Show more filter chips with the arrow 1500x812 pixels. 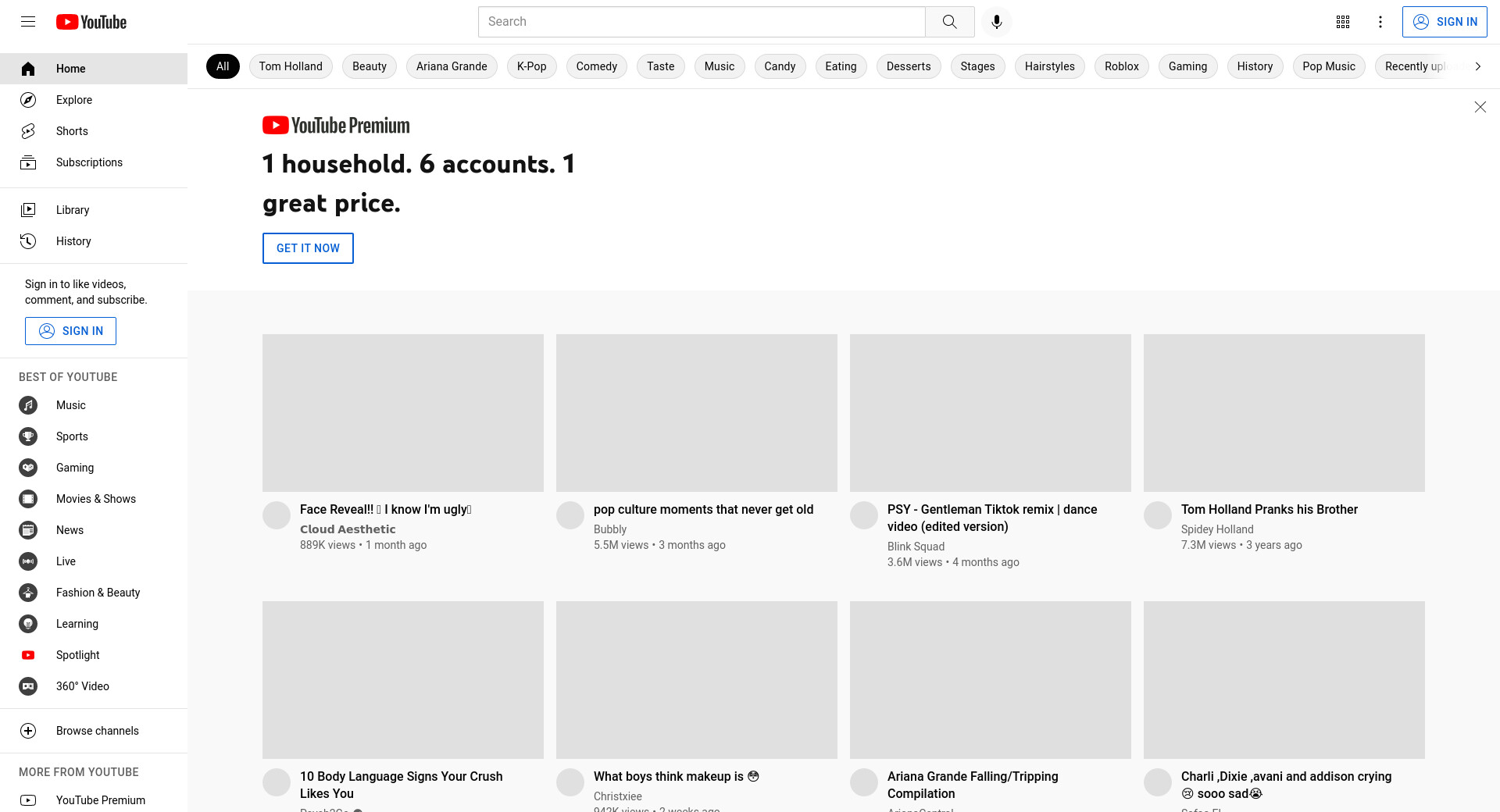(1477, 66)
